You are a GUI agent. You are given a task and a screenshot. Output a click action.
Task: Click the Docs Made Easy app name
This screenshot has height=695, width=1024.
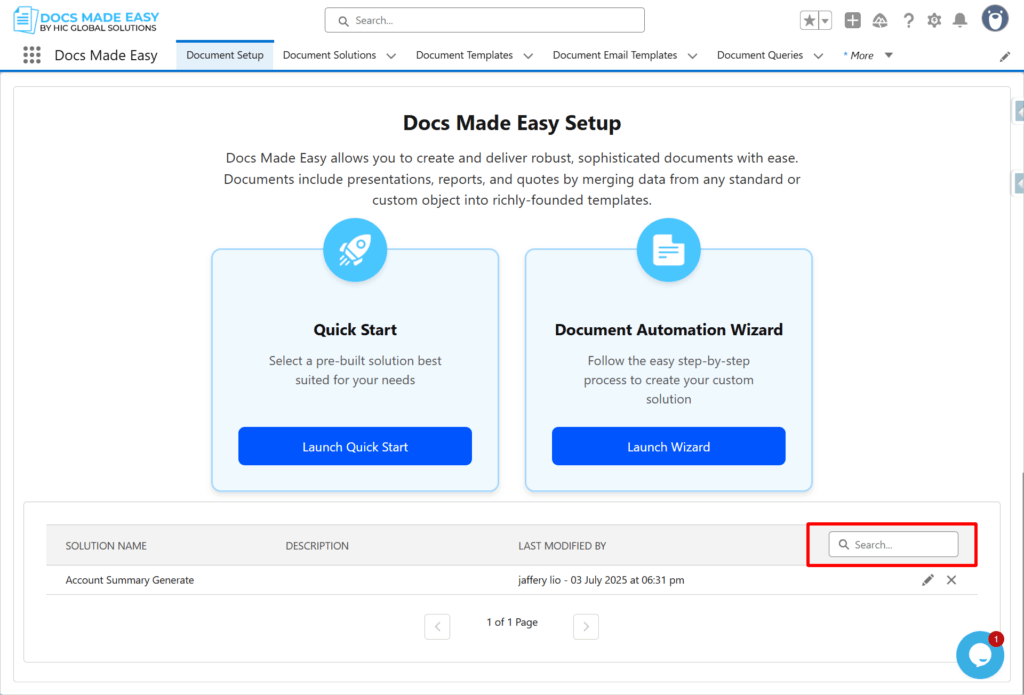tap(106, 56)
